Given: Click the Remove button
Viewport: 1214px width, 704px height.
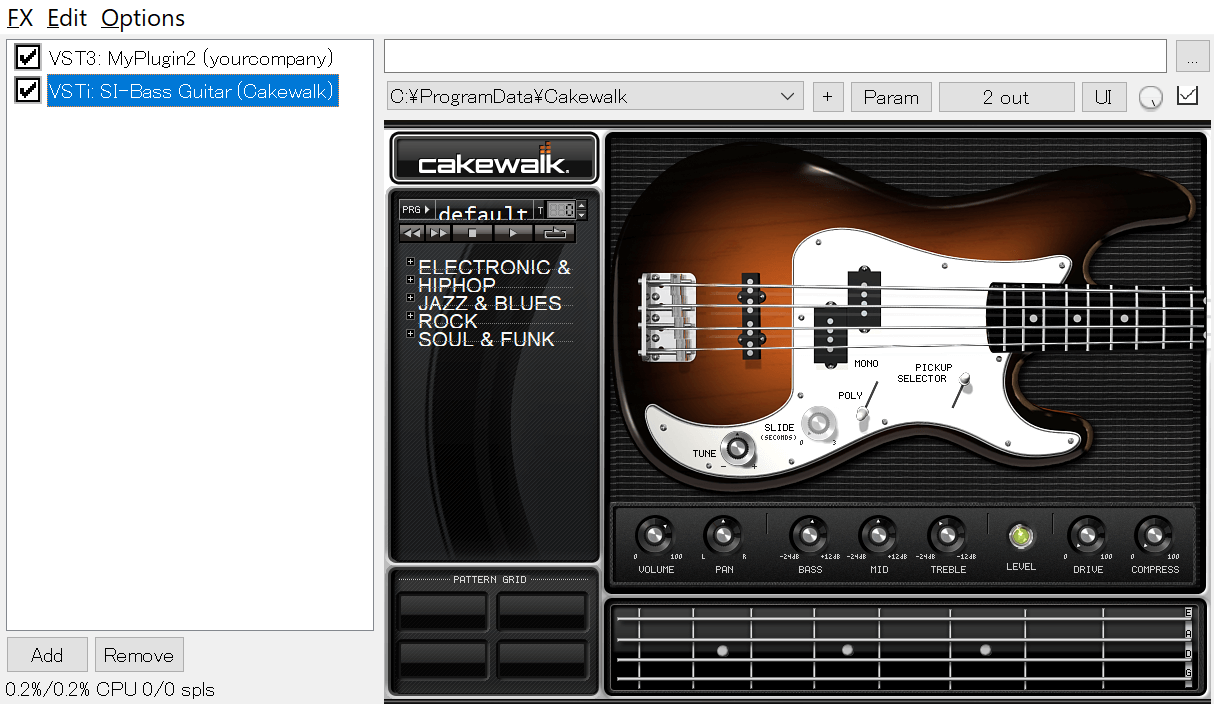Looking at the screenshot, I should point(139,655).
